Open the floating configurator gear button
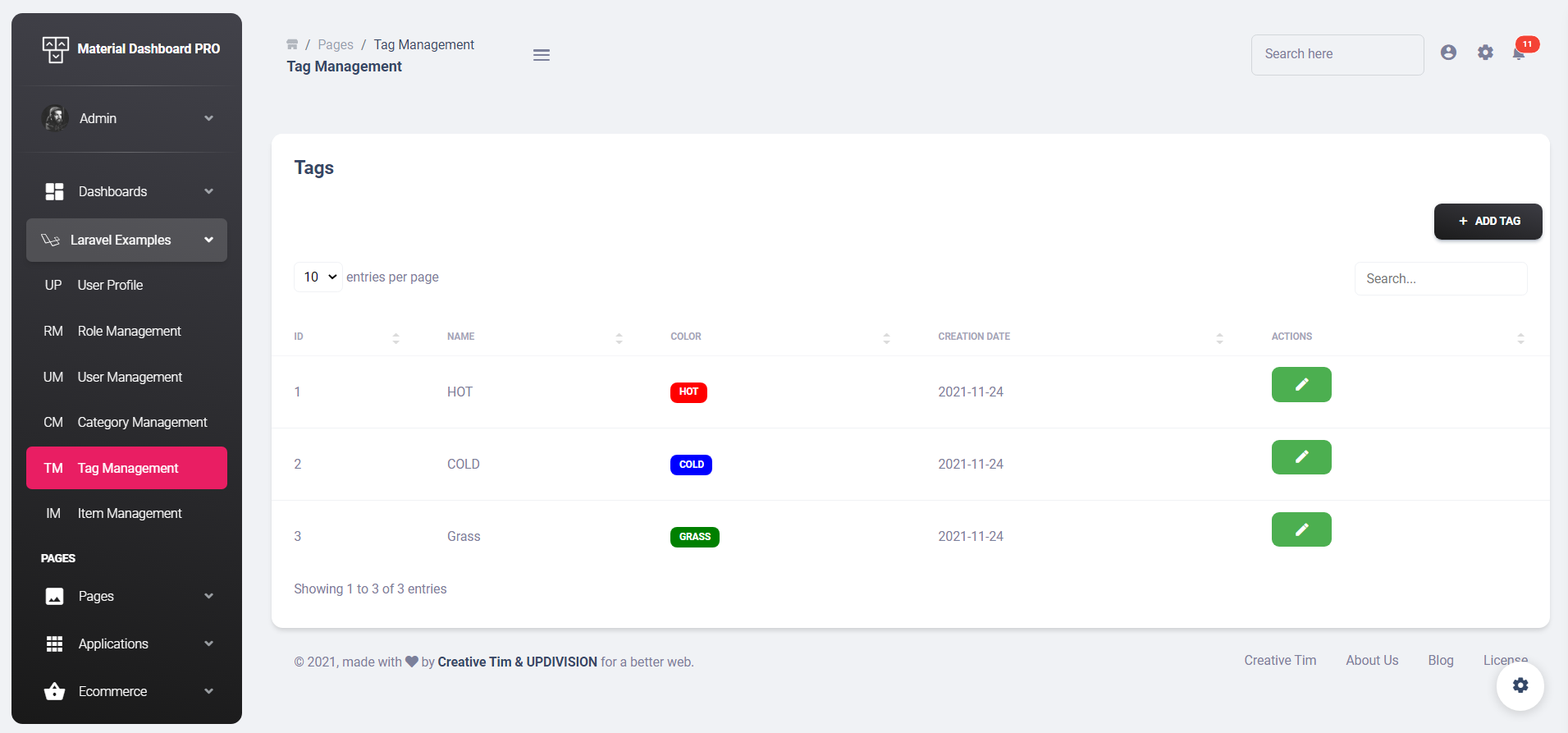1568x733 pixels. point(1520,685)
